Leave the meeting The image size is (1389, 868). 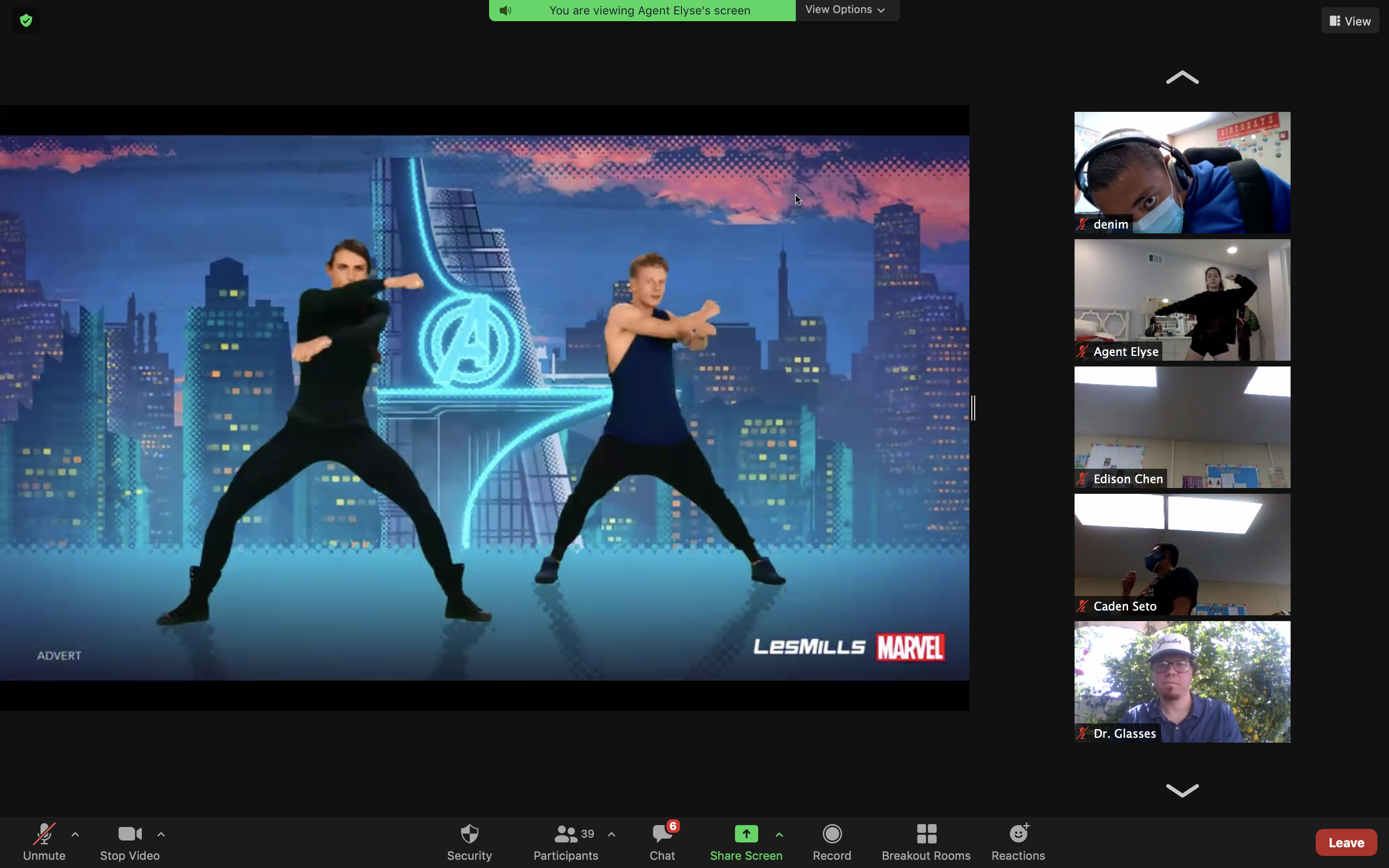(x=1346, y=842)
